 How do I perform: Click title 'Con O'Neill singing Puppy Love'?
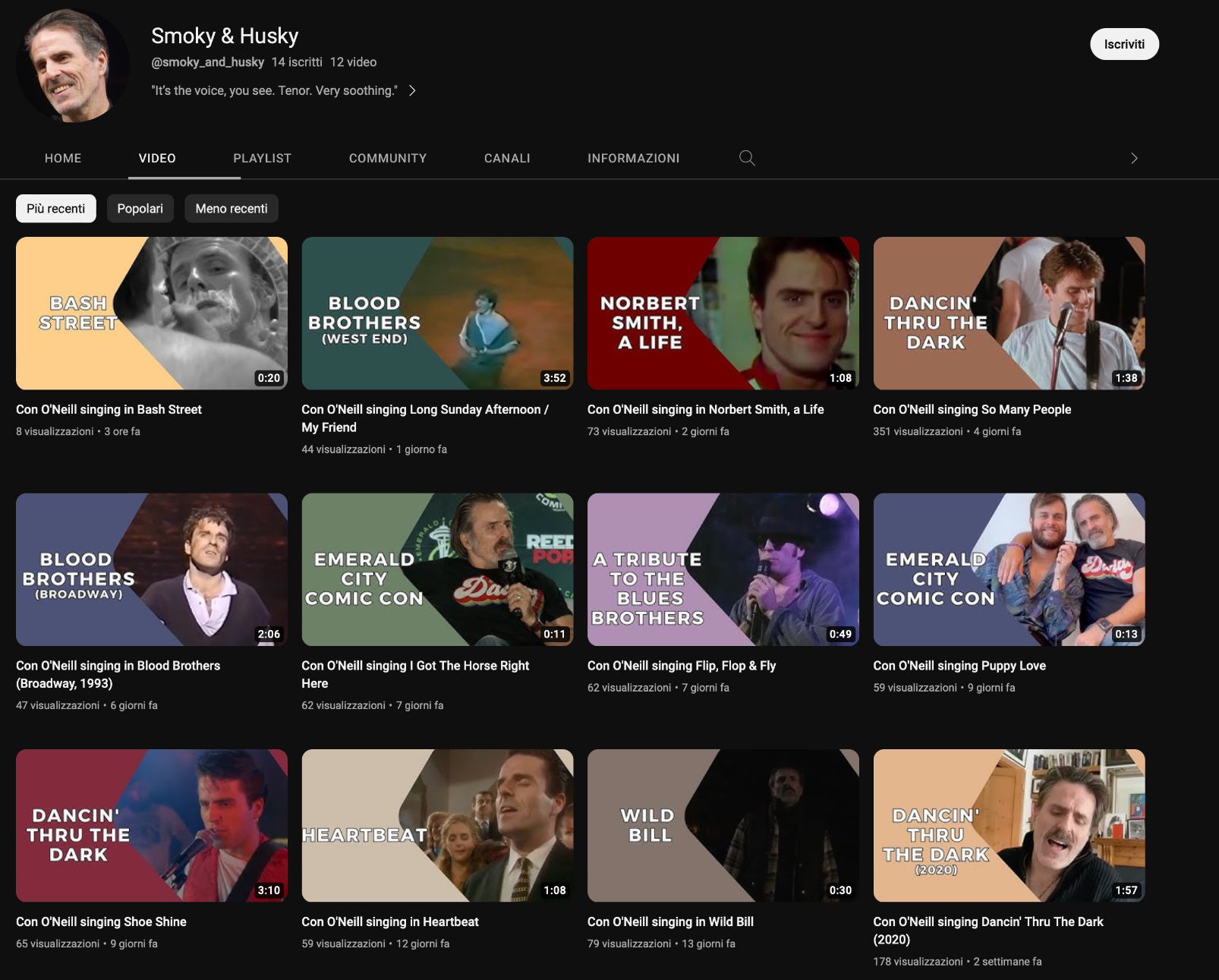tap(959, 665)
